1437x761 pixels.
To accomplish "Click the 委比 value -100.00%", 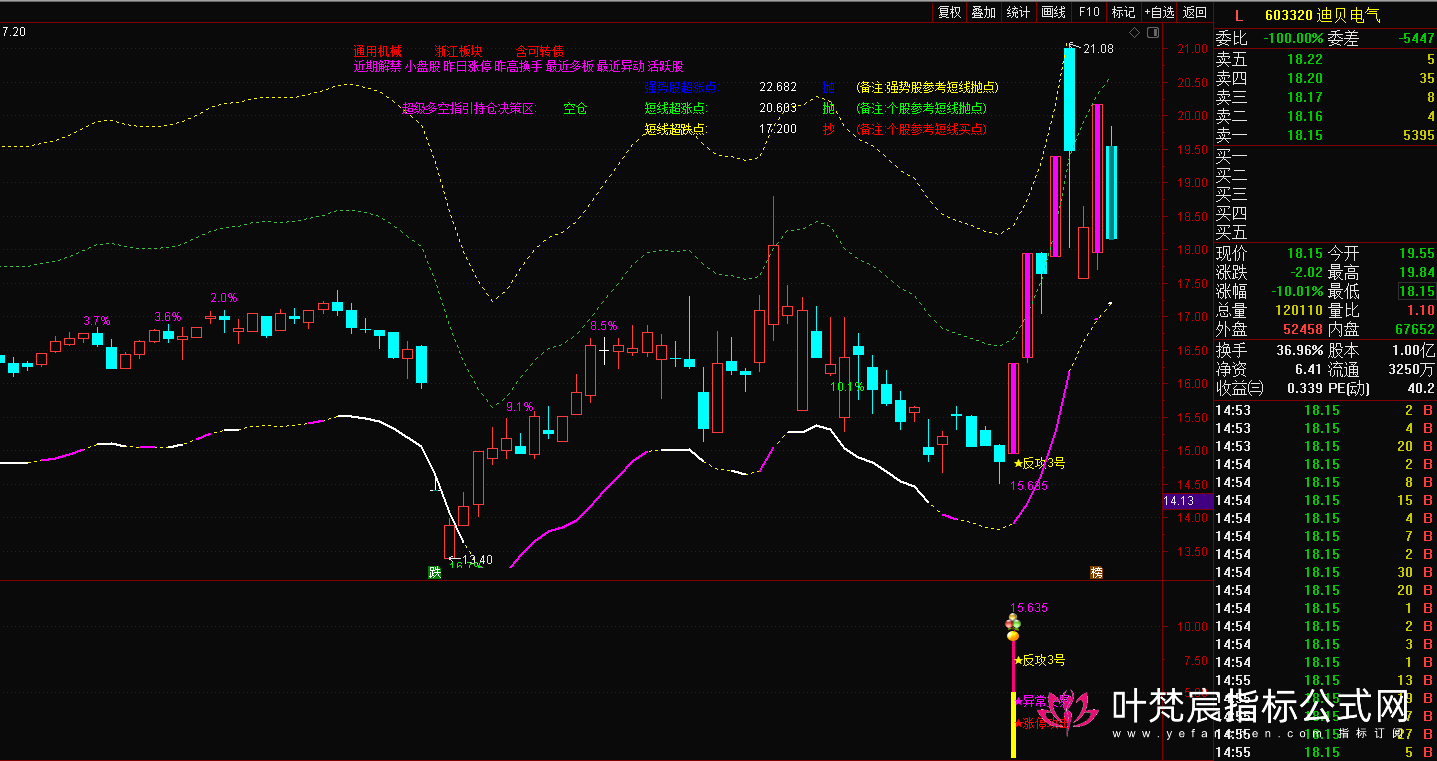I will 1292,39.
